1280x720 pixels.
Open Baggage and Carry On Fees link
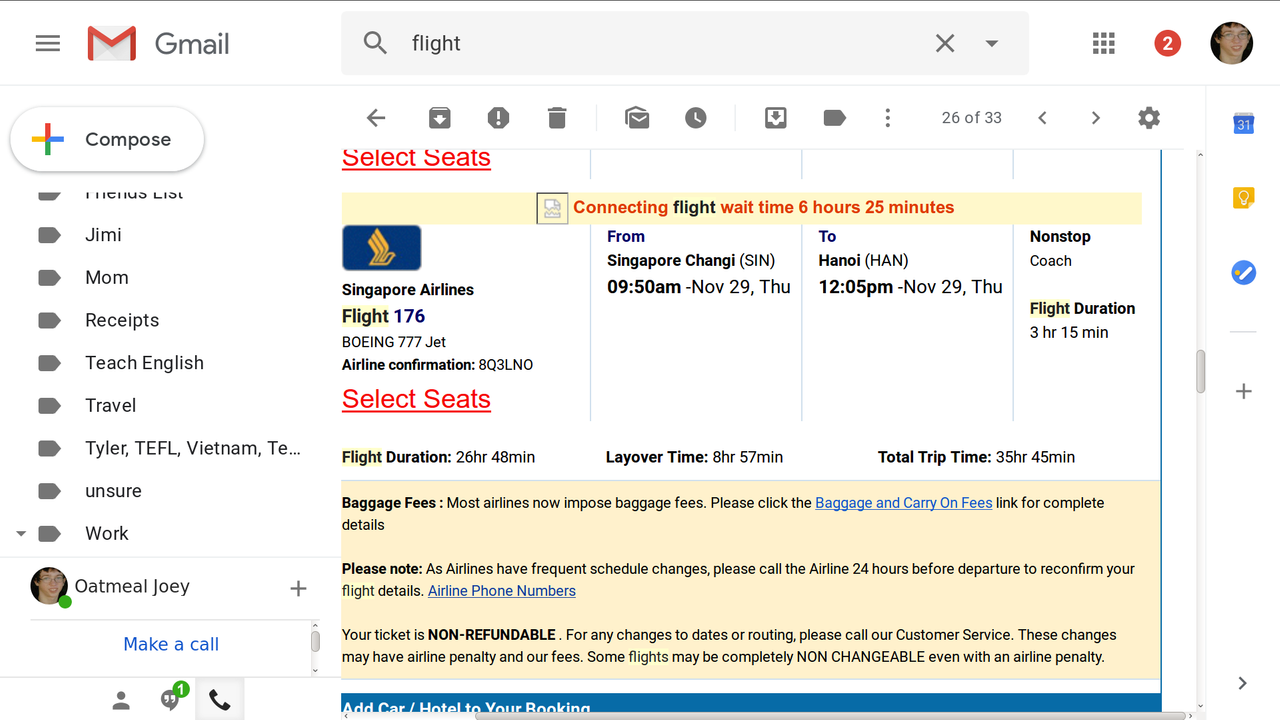pos(904,503)
